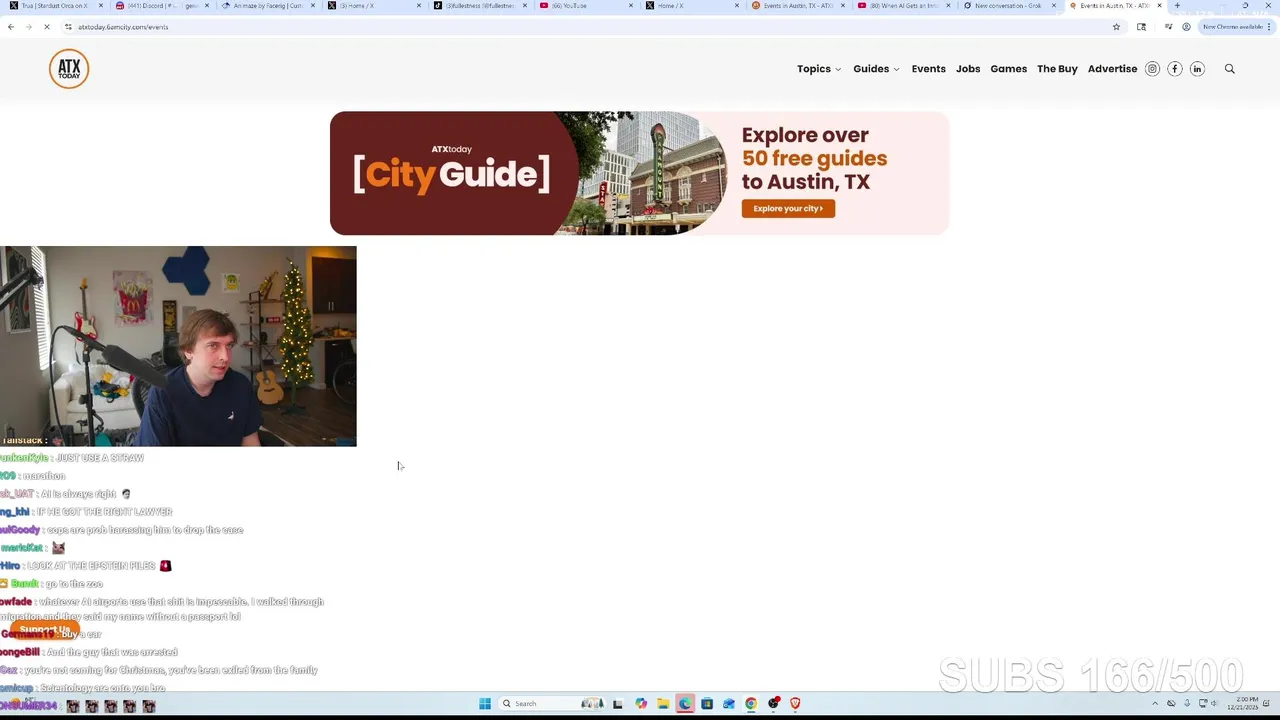This screenshot has height=720, width=1280.
Task: Switch to New conversation - Grok tab
Action: [x=1008, y=6]
